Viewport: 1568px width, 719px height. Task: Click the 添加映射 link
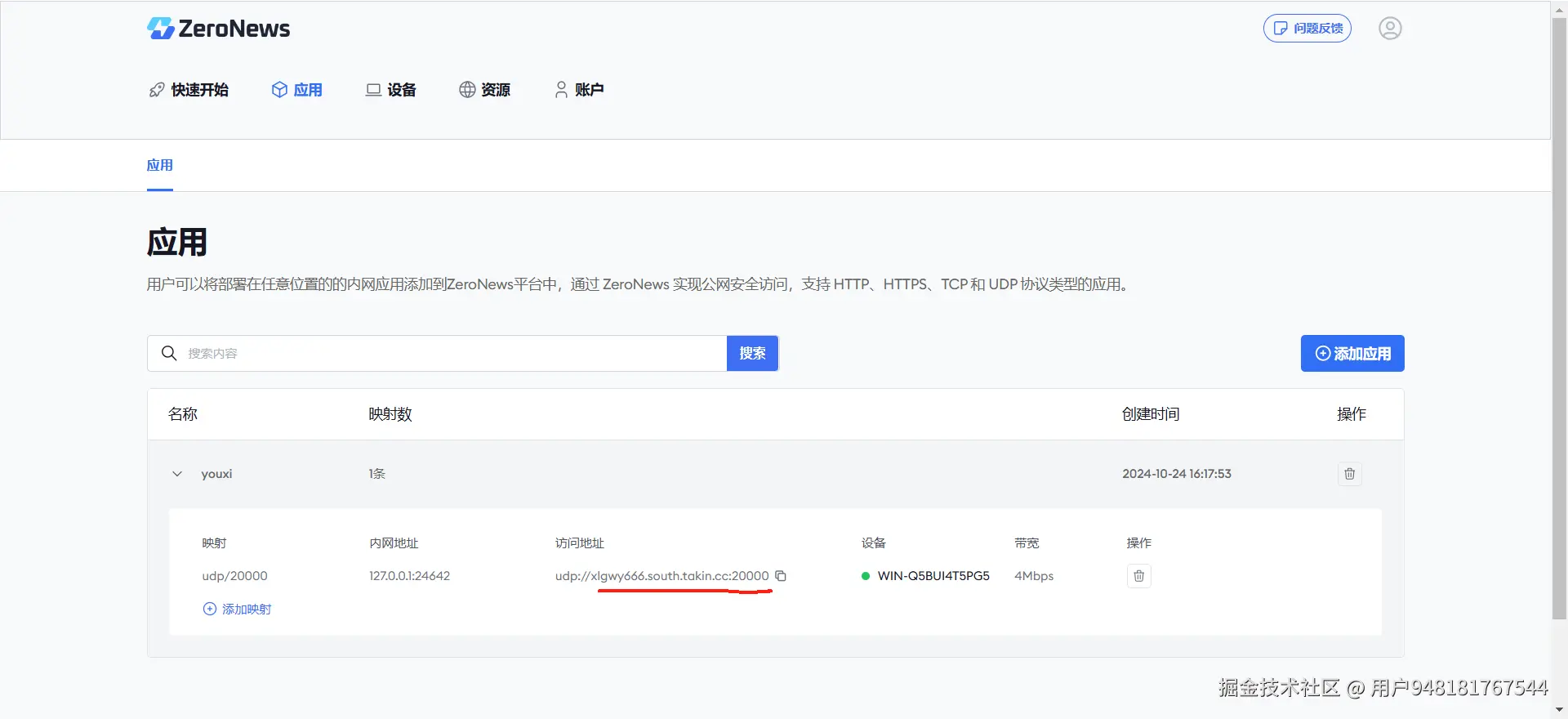pos(238,609)
